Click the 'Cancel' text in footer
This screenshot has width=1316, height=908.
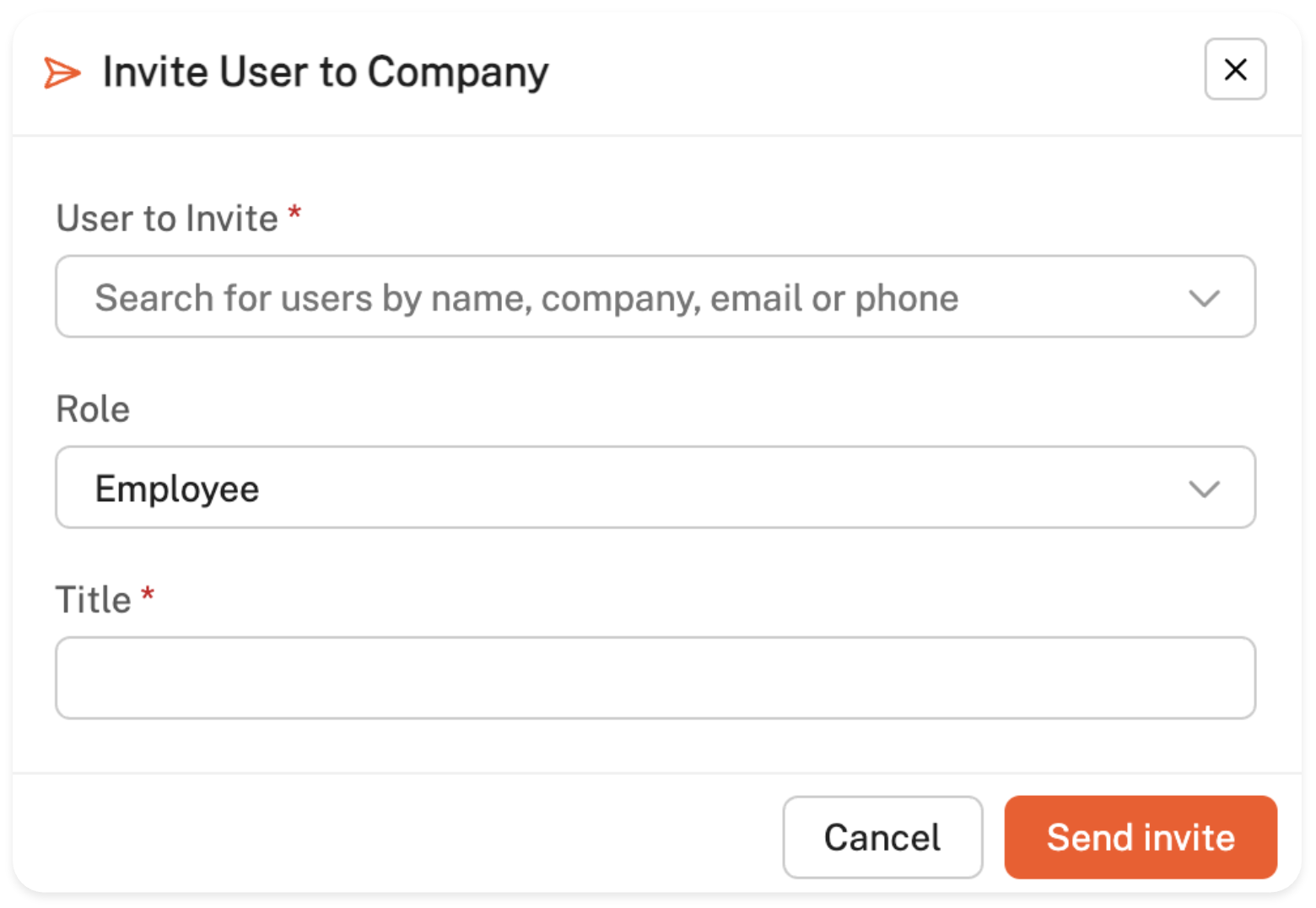pyautogui.click(x=882, y=838)
